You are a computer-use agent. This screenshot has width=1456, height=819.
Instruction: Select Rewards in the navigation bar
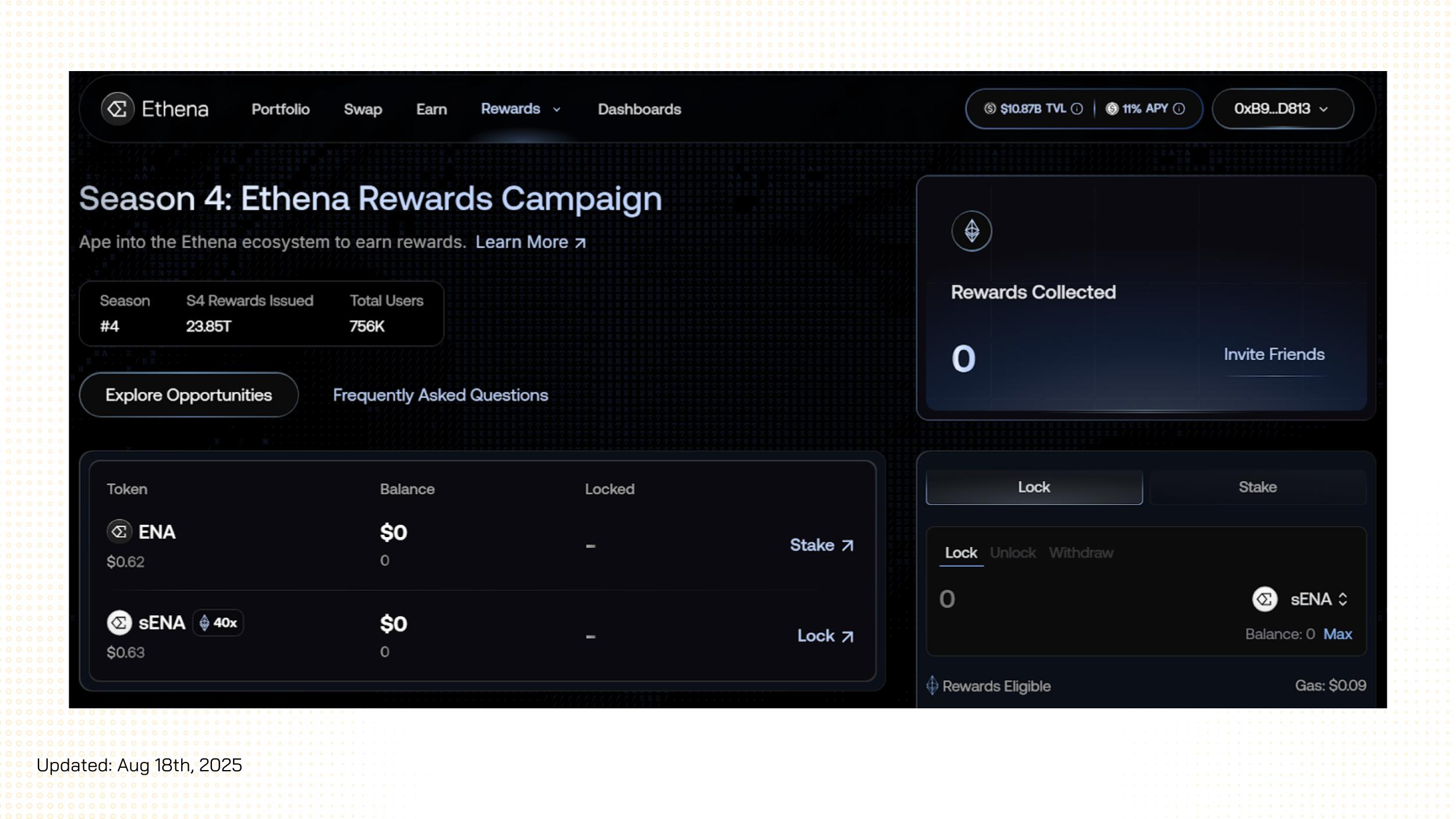coord(510,109)
